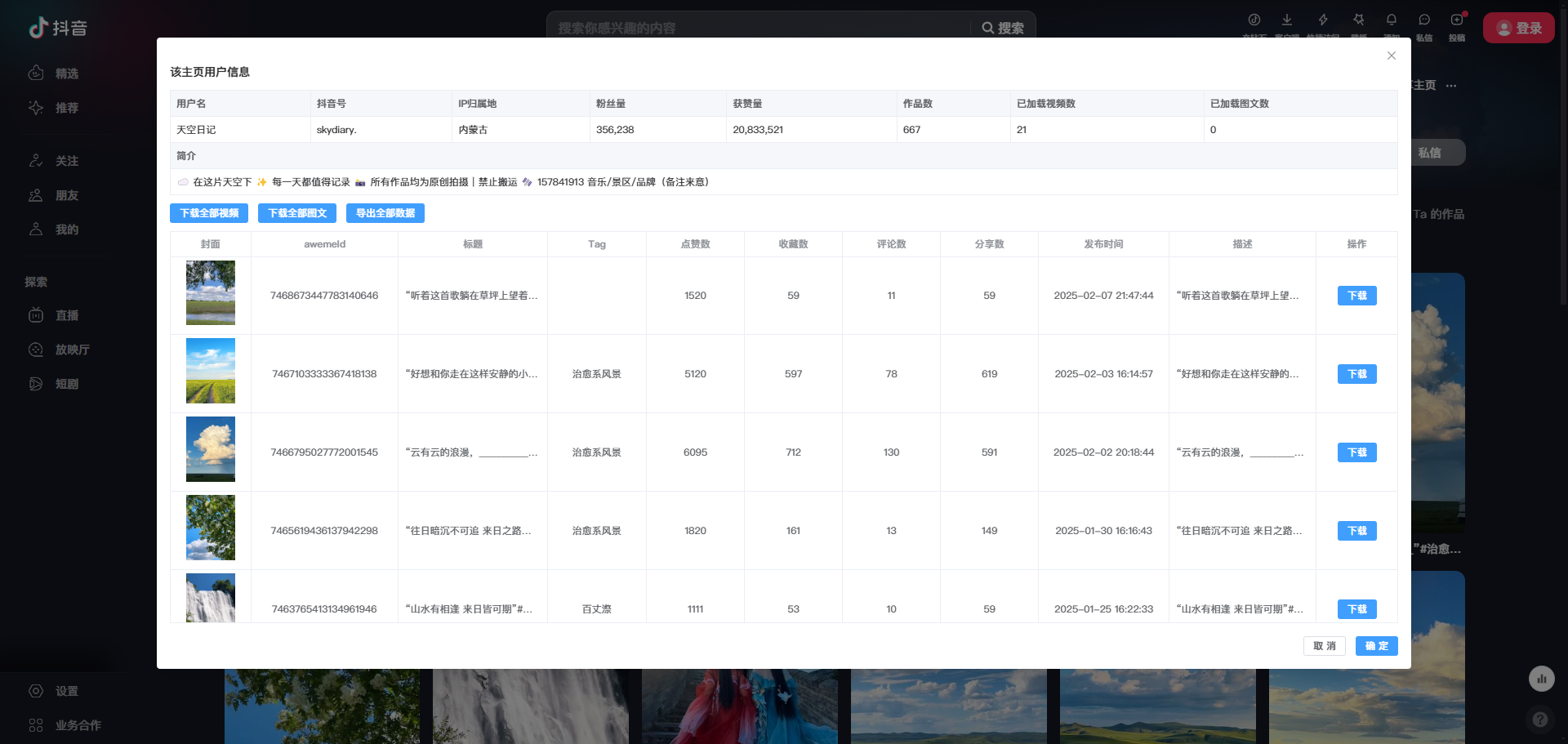Click the help question mark icon

click(x=1540, y=719)
